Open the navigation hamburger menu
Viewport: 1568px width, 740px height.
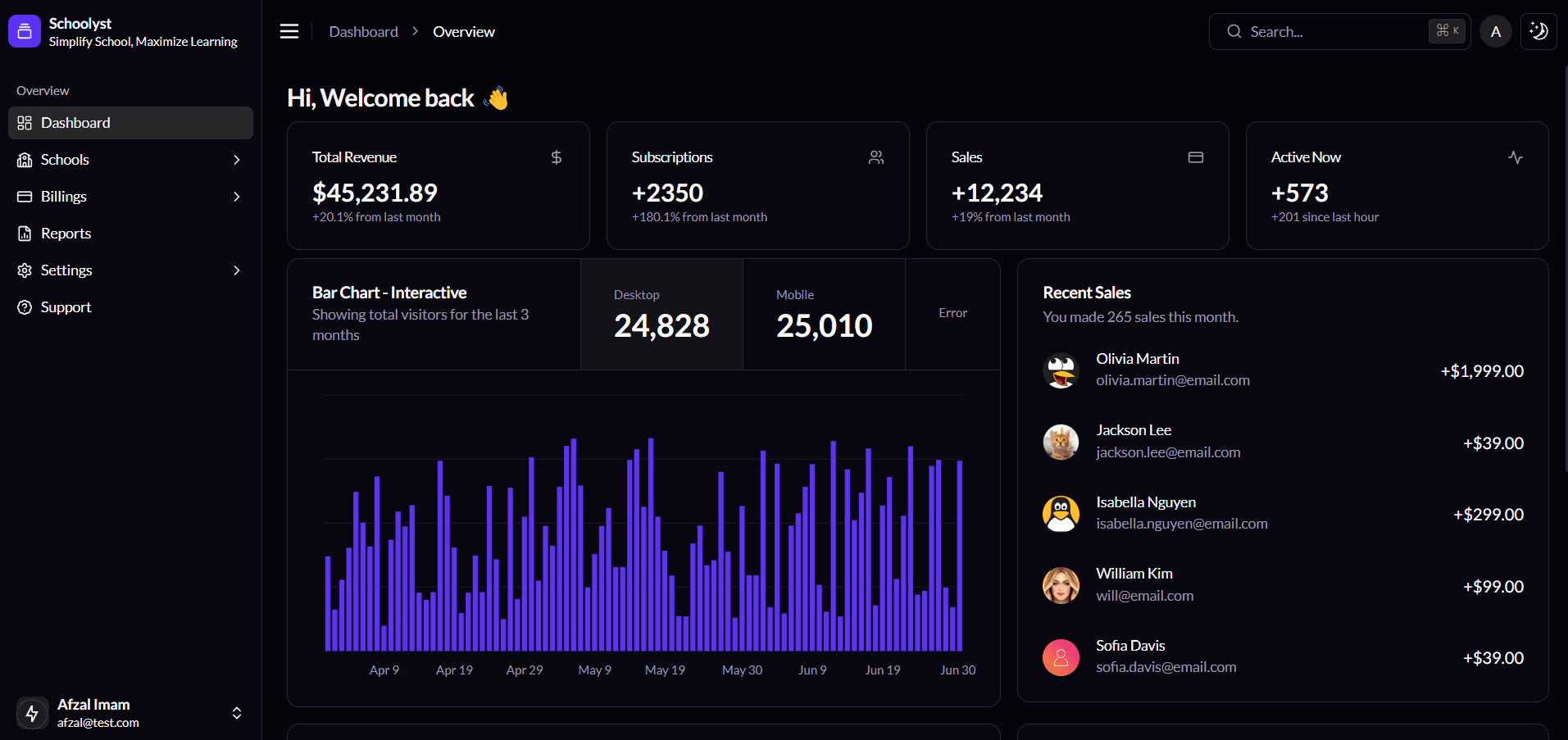pos(289,31)
